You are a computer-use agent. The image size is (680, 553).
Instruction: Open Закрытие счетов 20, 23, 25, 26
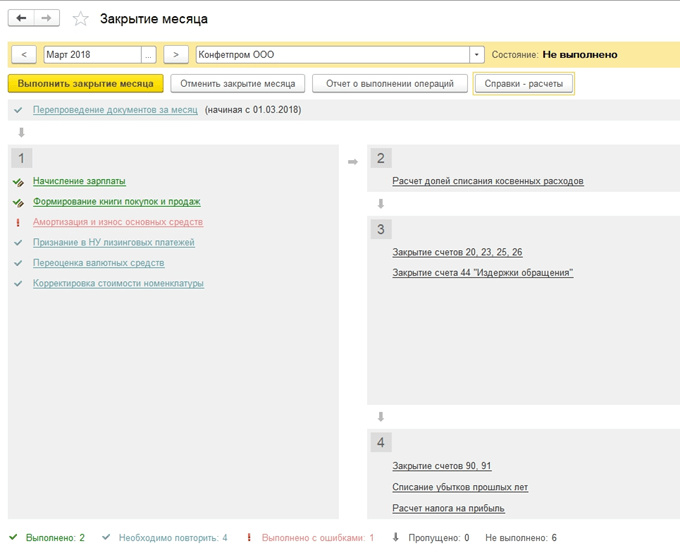457,252
